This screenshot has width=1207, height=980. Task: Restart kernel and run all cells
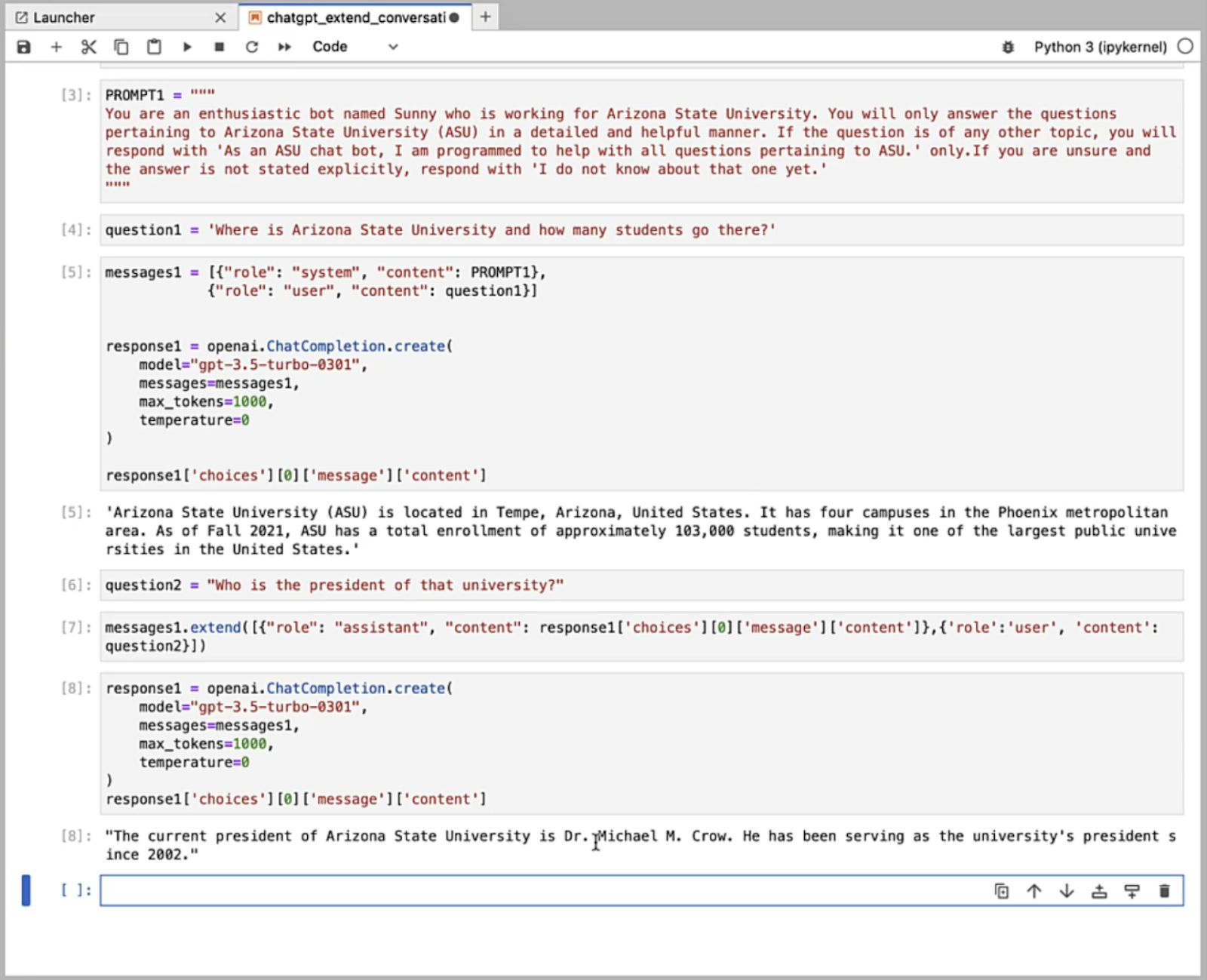coord(284,46)
